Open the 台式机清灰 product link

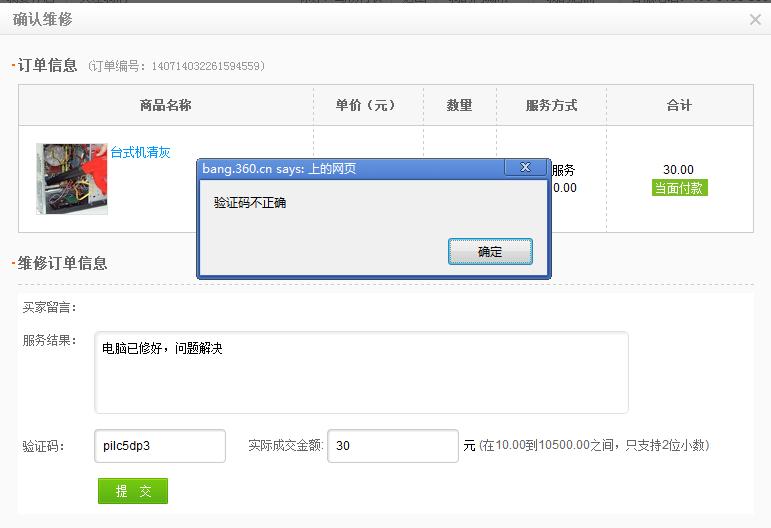(140, 153)
